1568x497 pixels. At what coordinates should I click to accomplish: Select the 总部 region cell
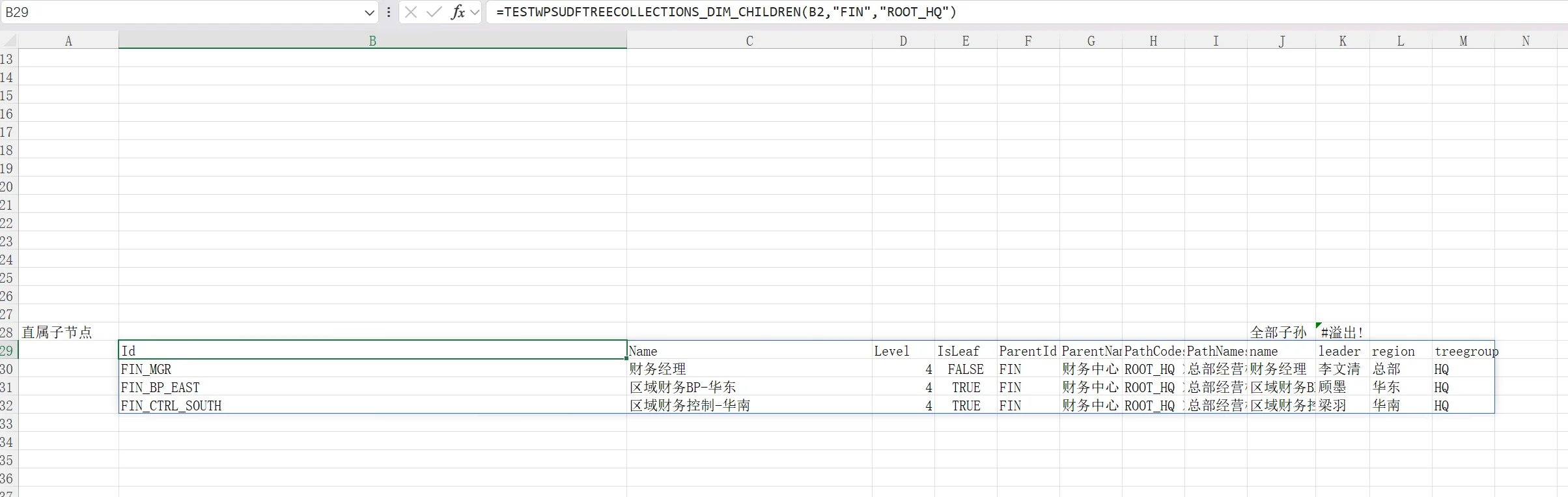tap(1401, 369)
